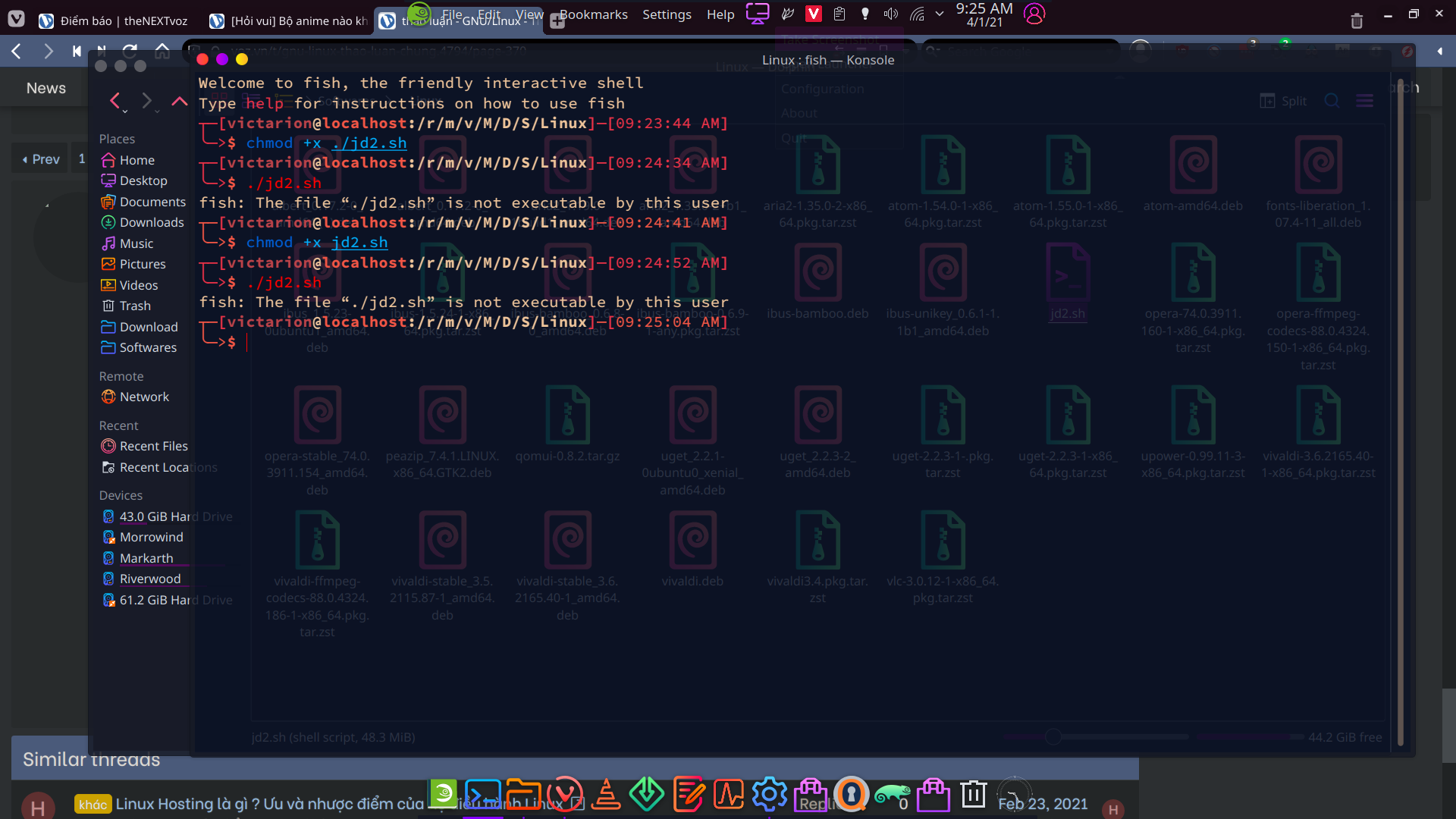Go forward in Vivaldi browser history

click(x=49, y=51)
